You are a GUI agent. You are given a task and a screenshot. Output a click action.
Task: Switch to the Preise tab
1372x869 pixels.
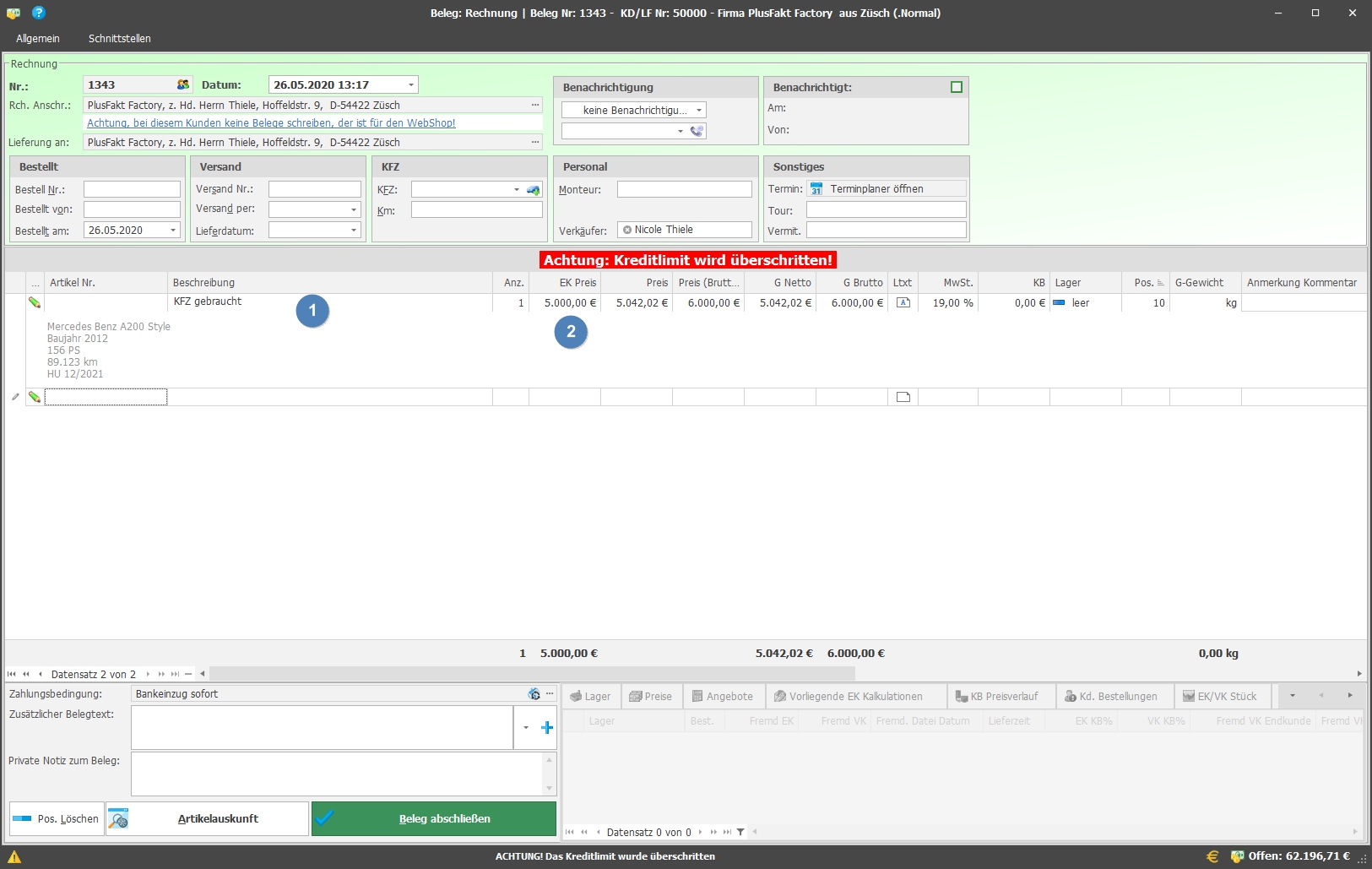tap(651, 696)
